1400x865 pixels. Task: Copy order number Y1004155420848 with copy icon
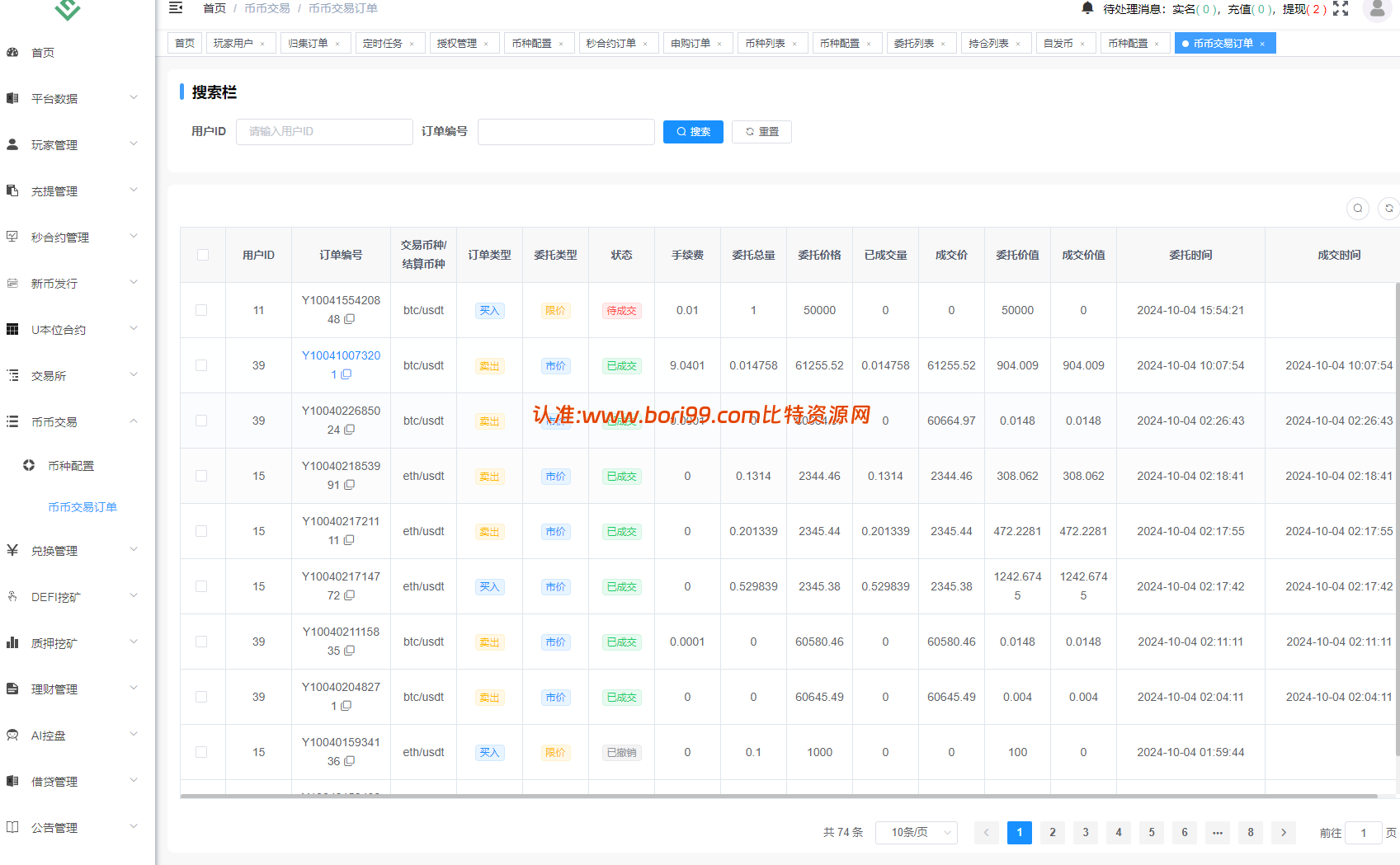point(350,319)
